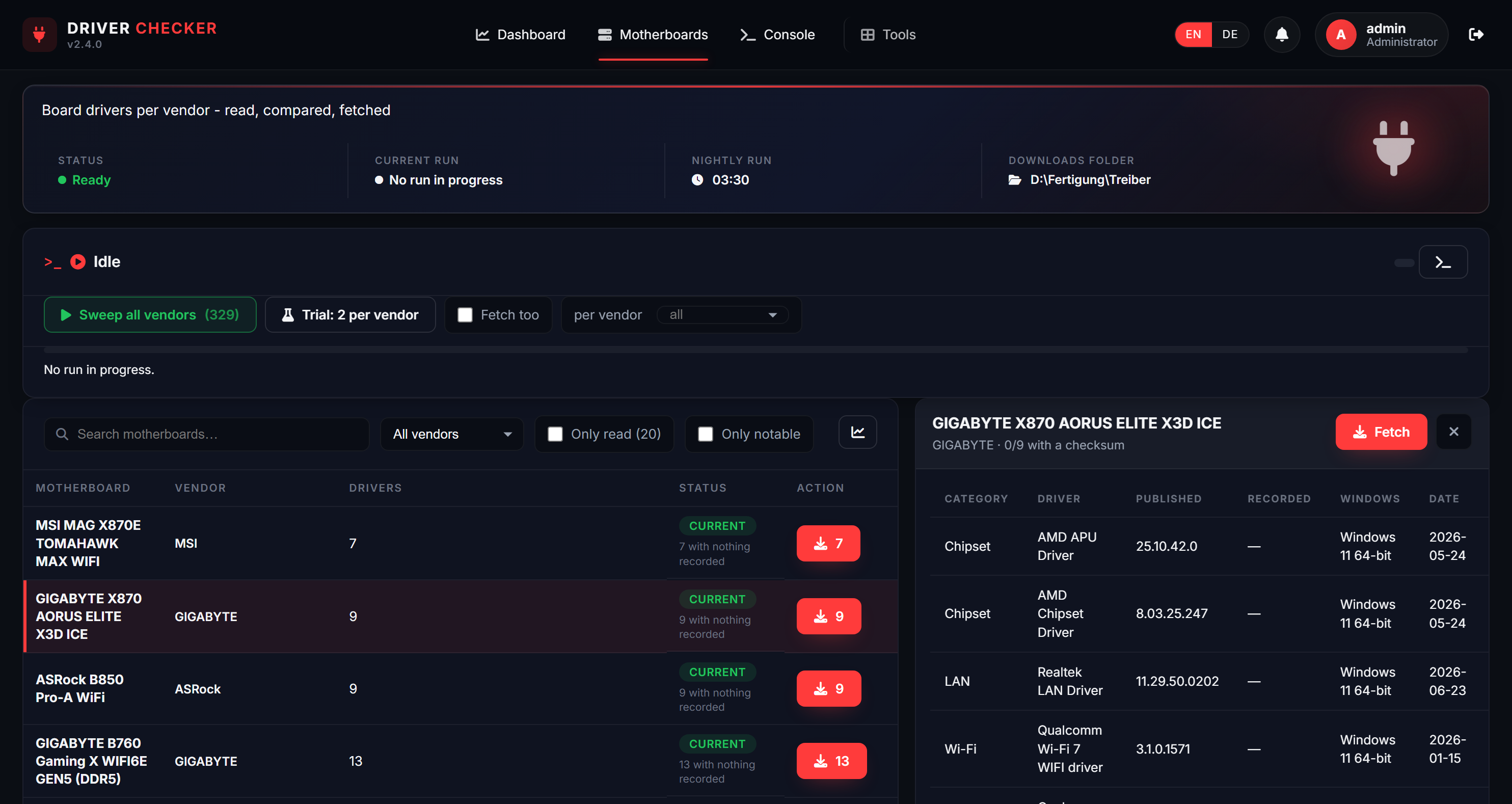
Task: Click the large plug illustration icon
Action: [1393, 148]
